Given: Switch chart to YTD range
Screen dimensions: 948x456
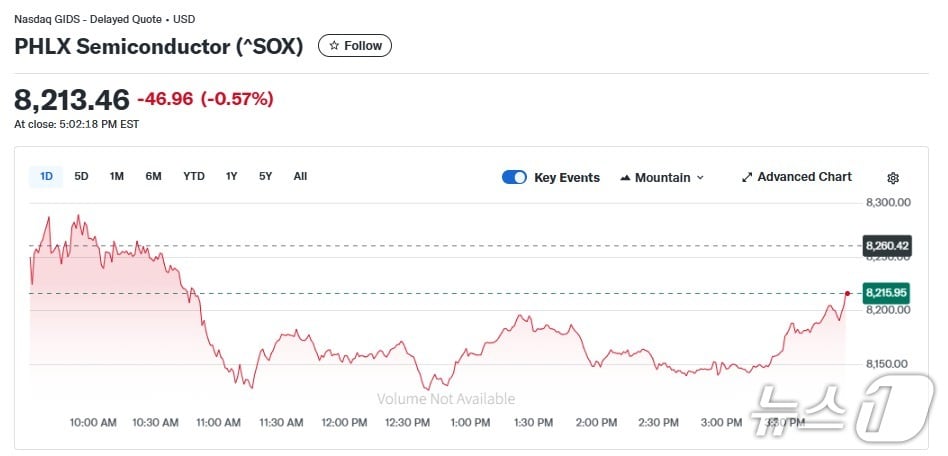Looking at the screenshot, I should click(x=194, y=177).
